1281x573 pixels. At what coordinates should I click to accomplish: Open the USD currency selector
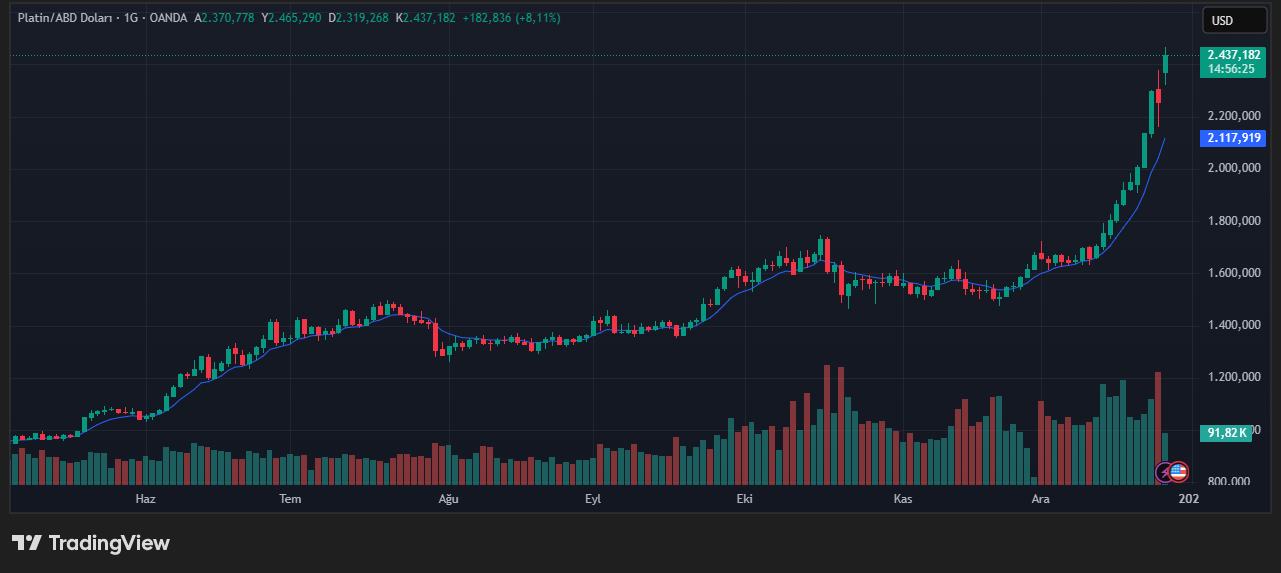[x=1226, y=20]
